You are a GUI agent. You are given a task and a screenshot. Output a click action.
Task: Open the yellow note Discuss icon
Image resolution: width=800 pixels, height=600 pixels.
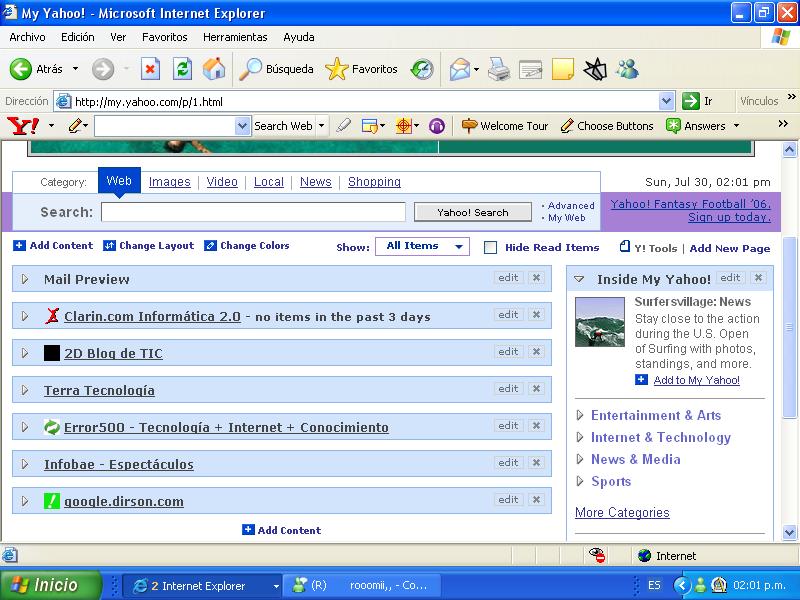coord(563,69)
